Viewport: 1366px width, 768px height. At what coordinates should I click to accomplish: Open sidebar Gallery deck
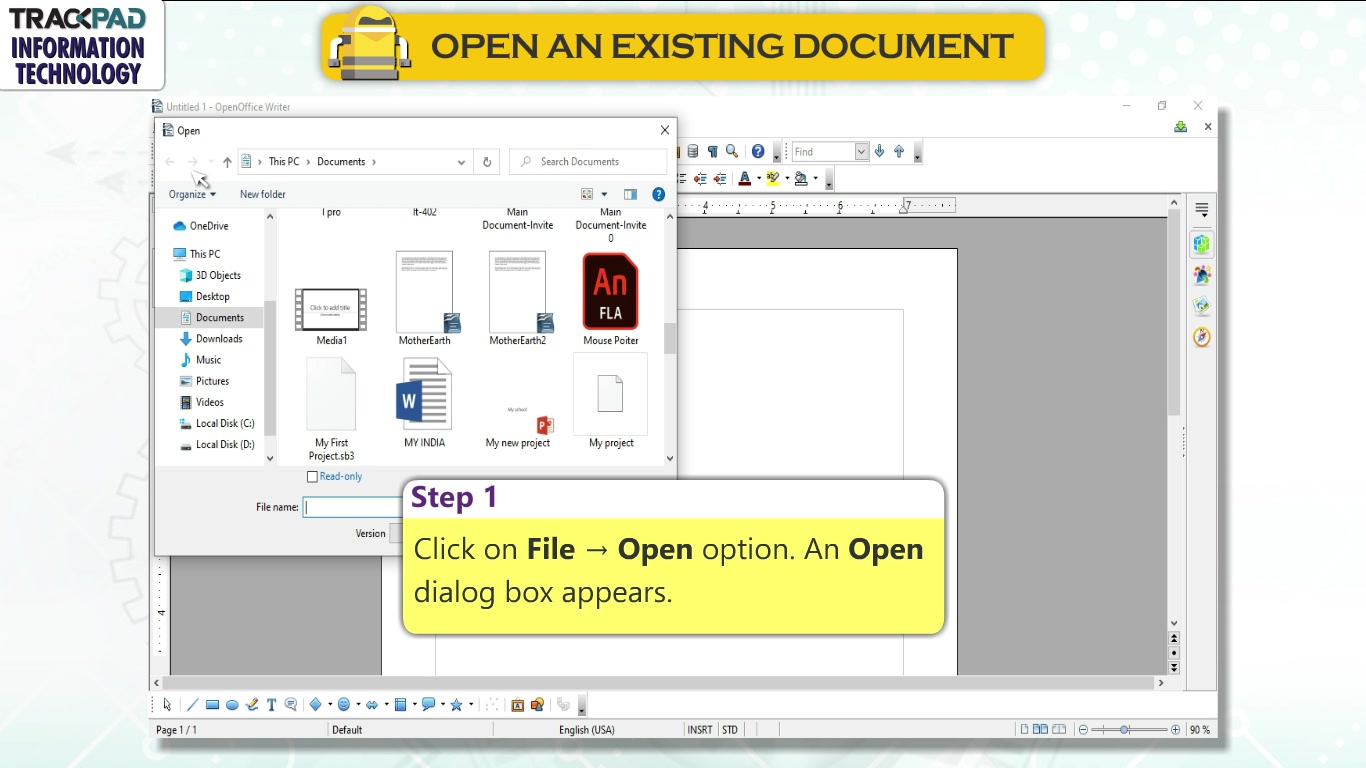(1202, 305)
